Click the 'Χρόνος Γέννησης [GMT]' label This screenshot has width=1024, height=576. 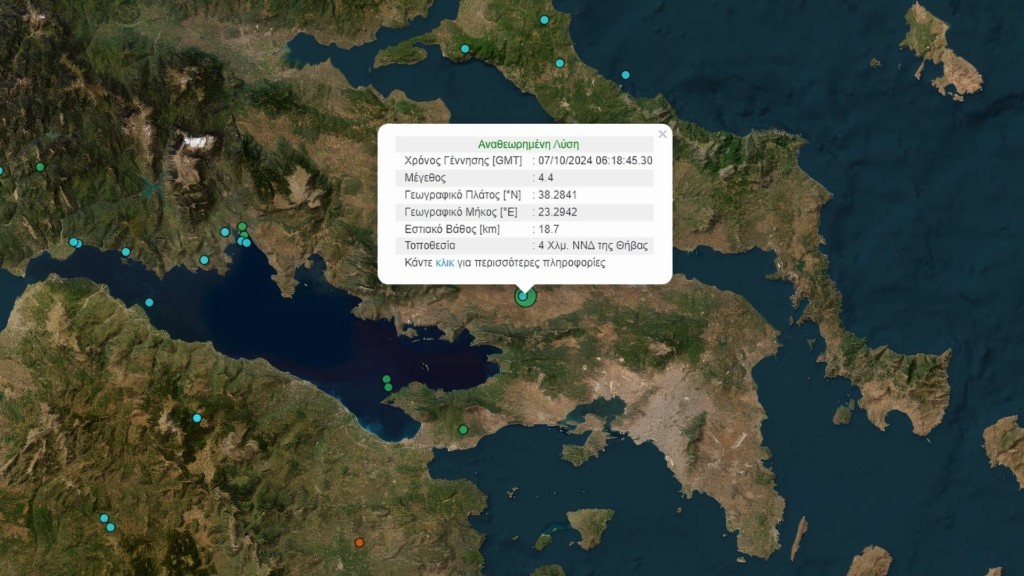(463, 160)
